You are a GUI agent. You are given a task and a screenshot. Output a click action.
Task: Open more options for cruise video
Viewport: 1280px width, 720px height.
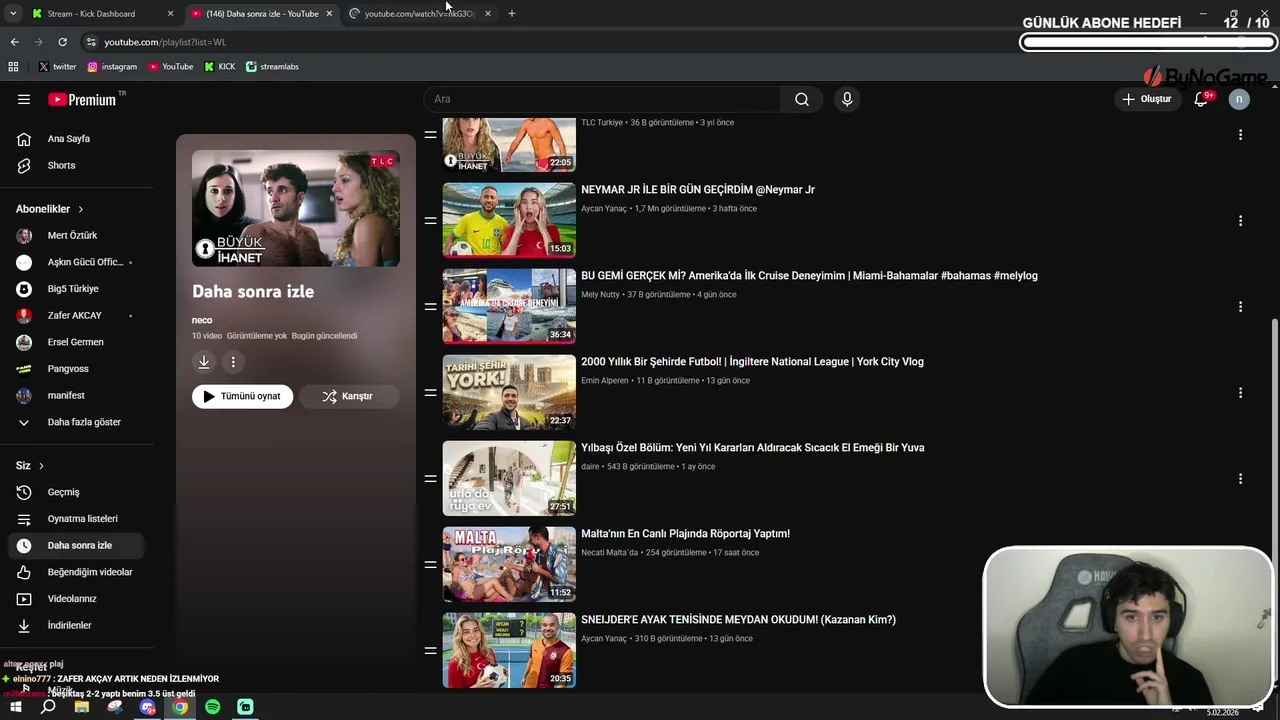coord(1240,307)
